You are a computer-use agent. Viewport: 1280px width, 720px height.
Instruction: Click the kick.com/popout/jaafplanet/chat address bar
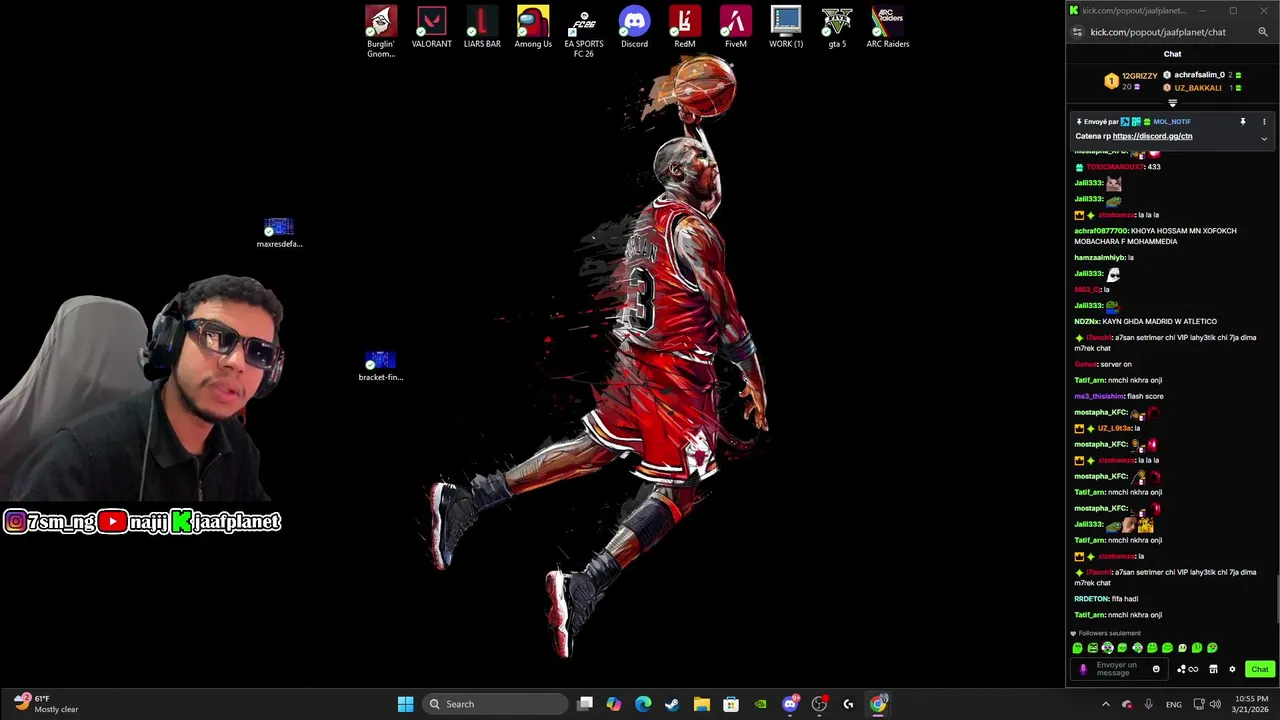click(x=1158, y=32)
